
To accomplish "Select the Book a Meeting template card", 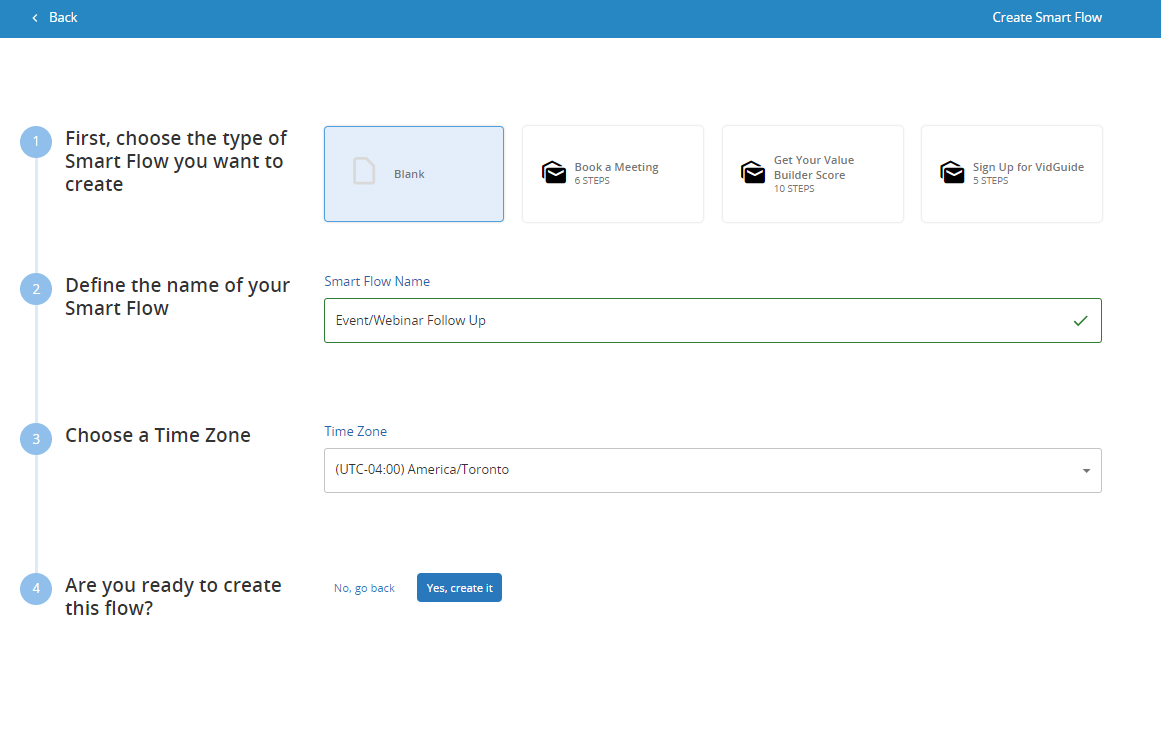I will click(x=612, y=173).
